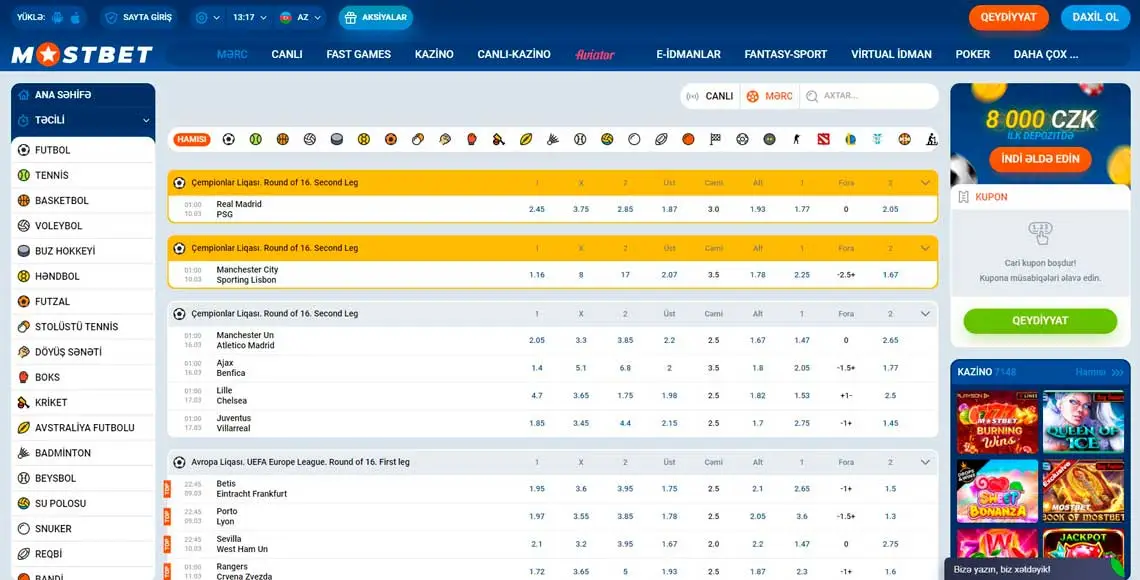Viewport: 1140px width, 580px height.
Task: Click the DAXİL OL login button
Action: (1096, 17)
